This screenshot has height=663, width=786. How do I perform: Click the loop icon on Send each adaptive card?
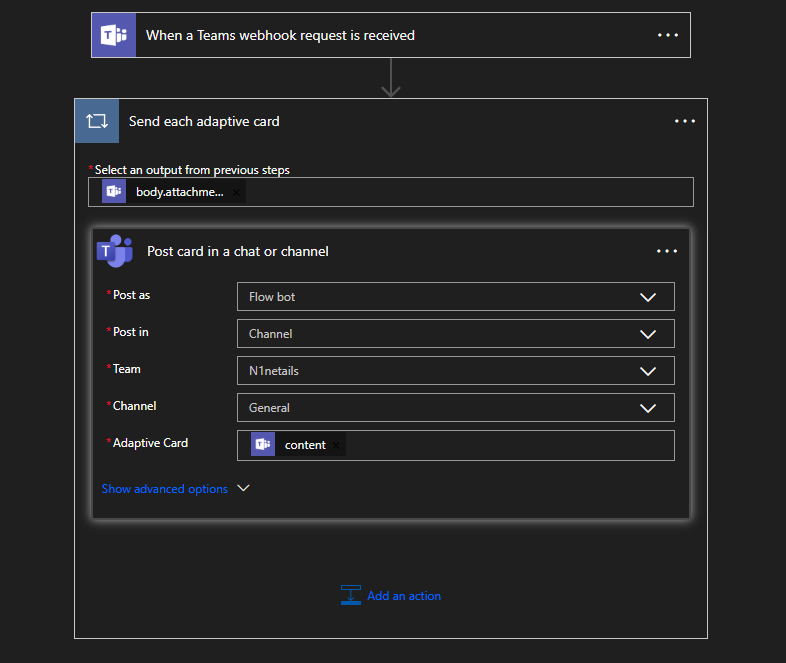[97, 121]
